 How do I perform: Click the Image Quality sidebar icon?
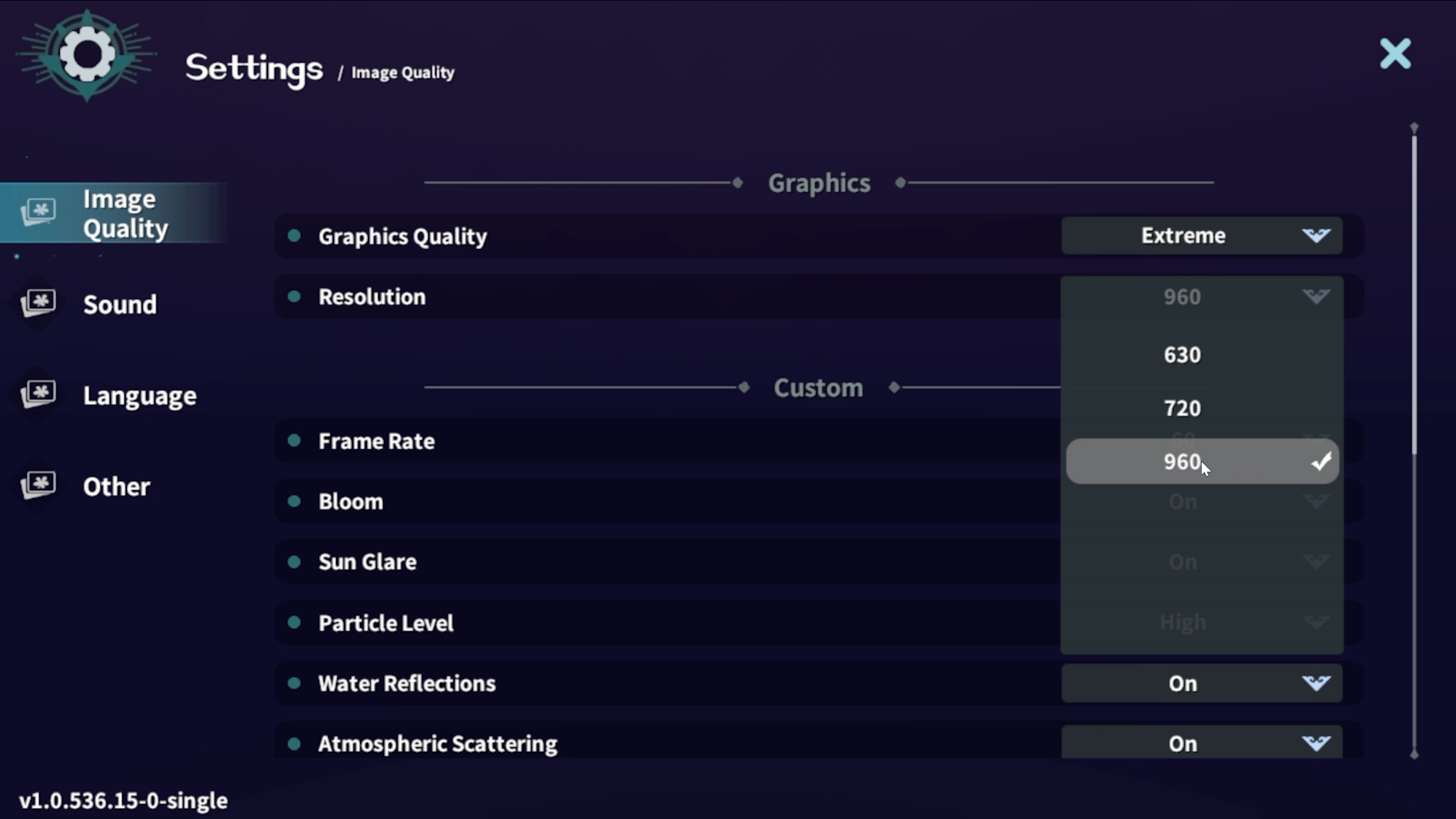[x=38, y=212]
